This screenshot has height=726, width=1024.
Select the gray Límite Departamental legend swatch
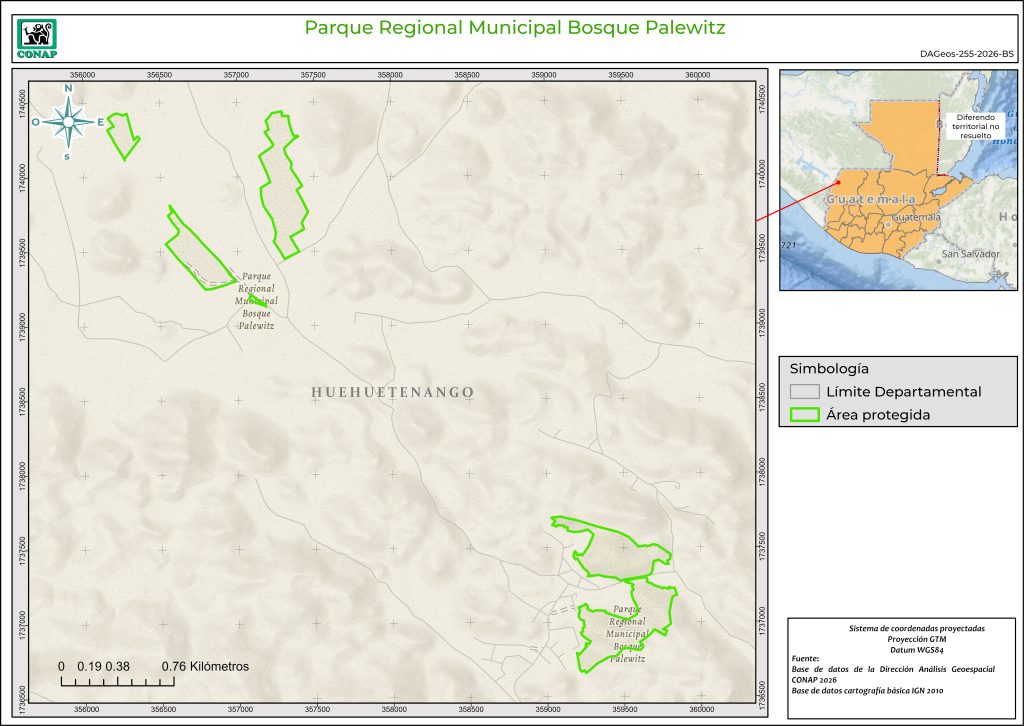pyautogui.click(x=804, y=391)
